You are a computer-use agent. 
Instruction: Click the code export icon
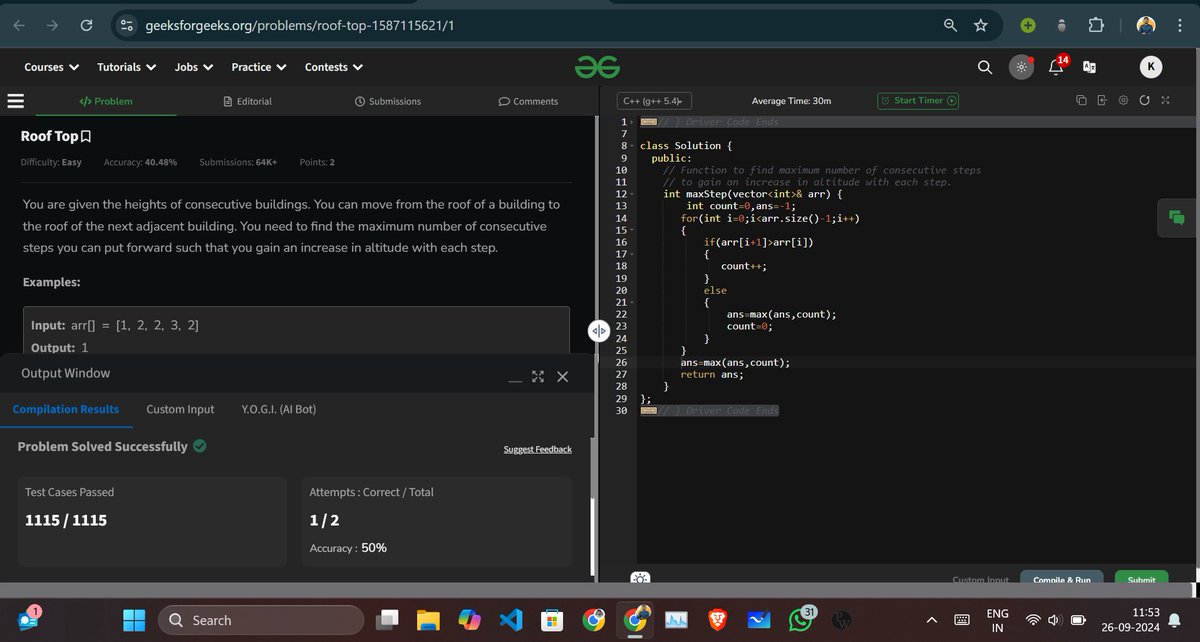[1102, 101]
